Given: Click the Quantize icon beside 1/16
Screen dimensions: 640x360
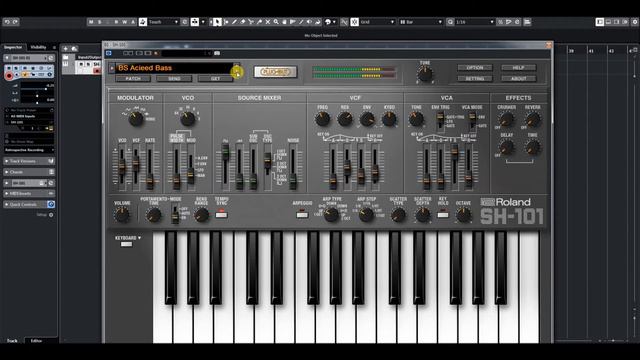Looking at the screenshot, I should 450,22.
